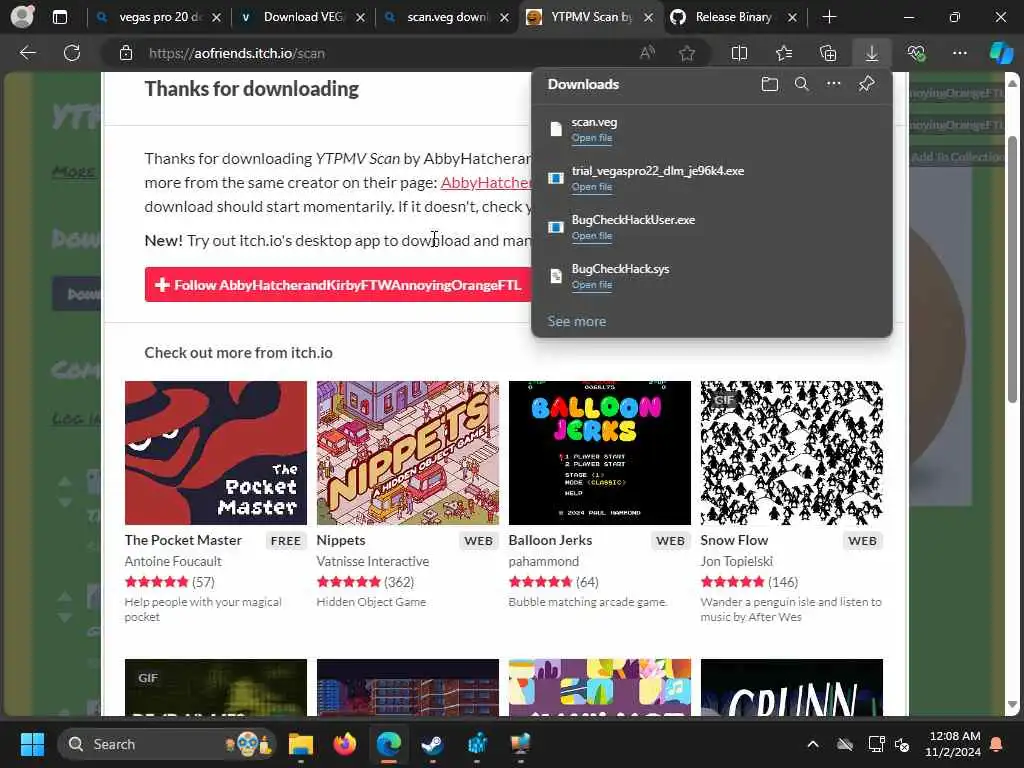
Task: Open the tab actions menu icon
Action: (60, 18)
